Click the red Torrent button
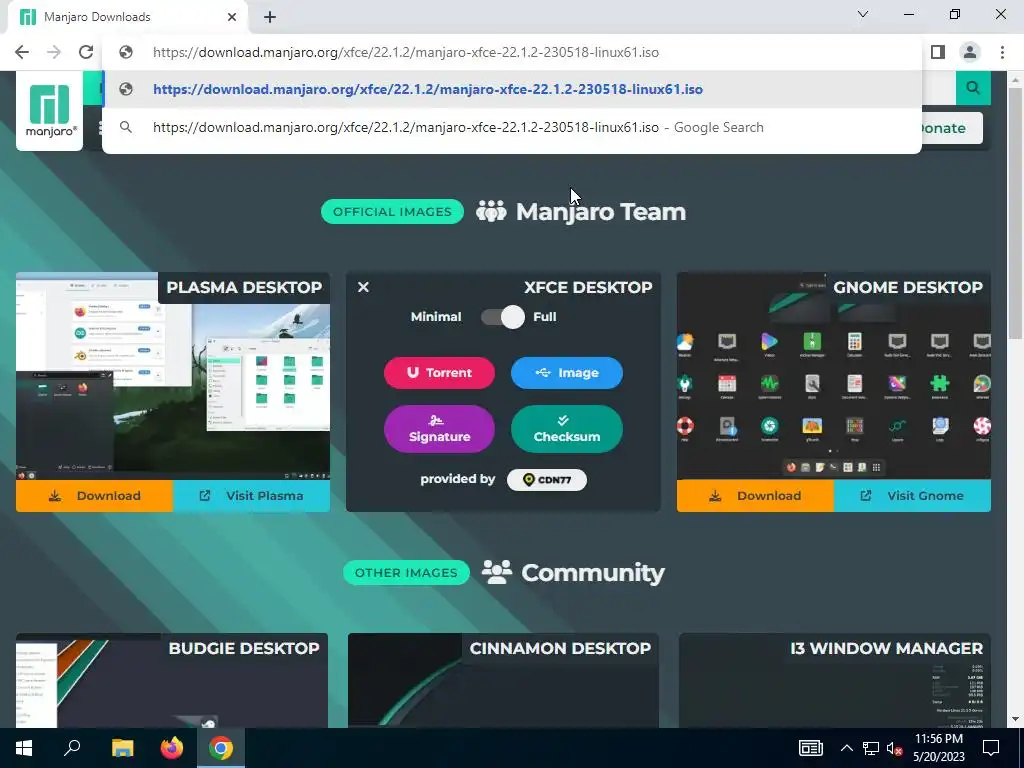This screenshot has width=1024, height=768. [x=440, y=373]
